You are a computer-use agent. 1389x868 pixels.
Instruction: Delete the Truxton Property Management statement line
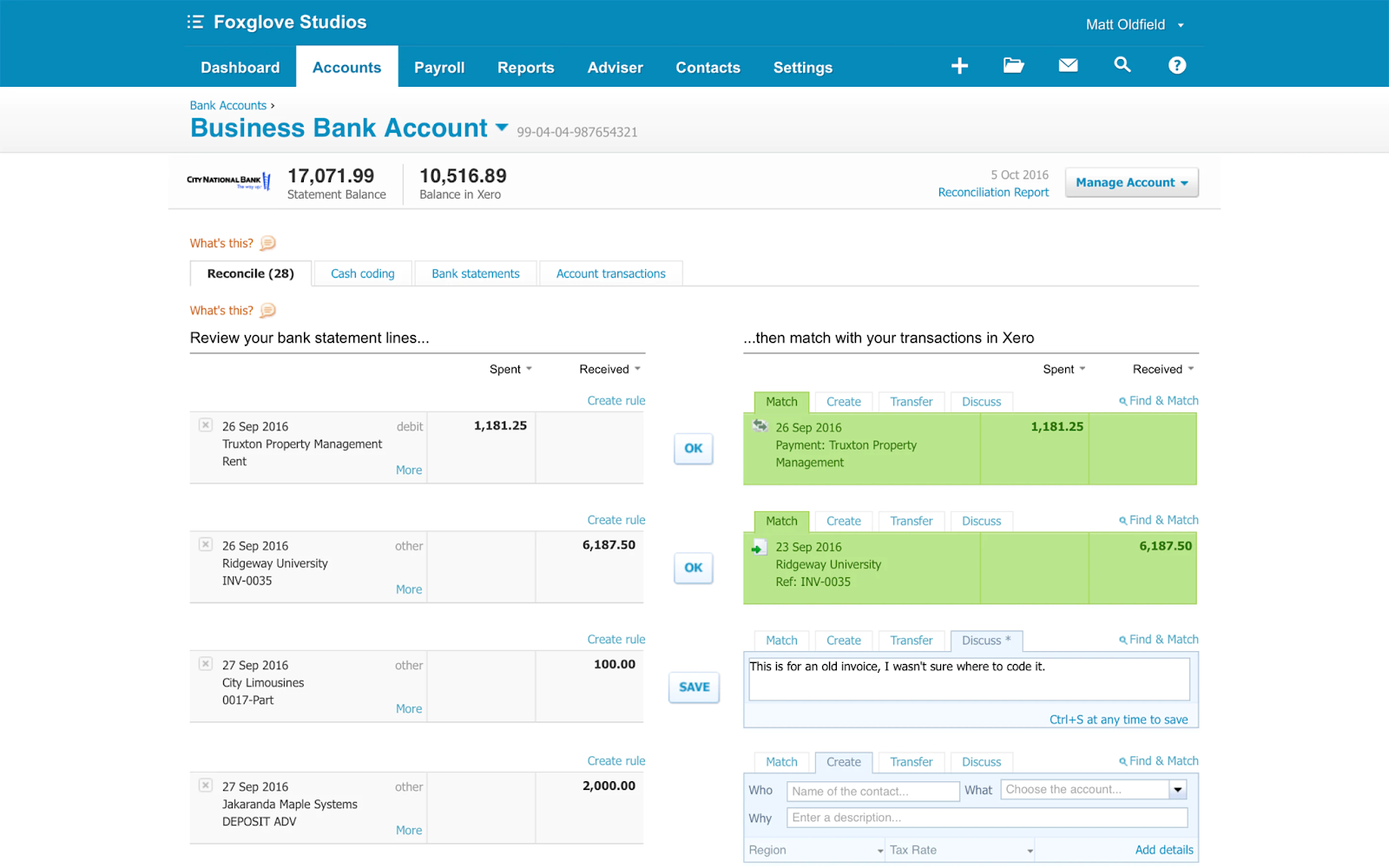[x=206, y=424]
